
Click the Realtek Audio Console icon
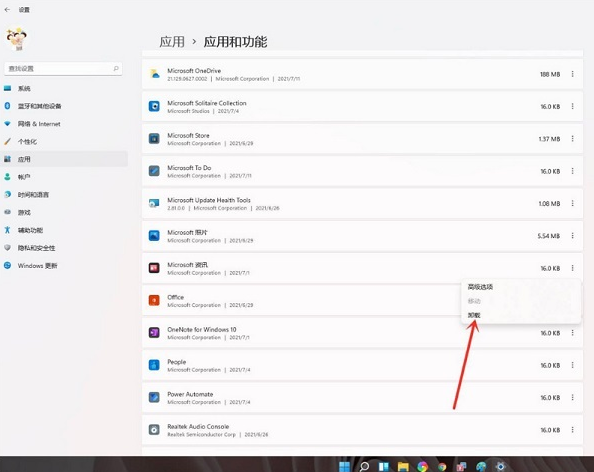[x=154, y=430]
